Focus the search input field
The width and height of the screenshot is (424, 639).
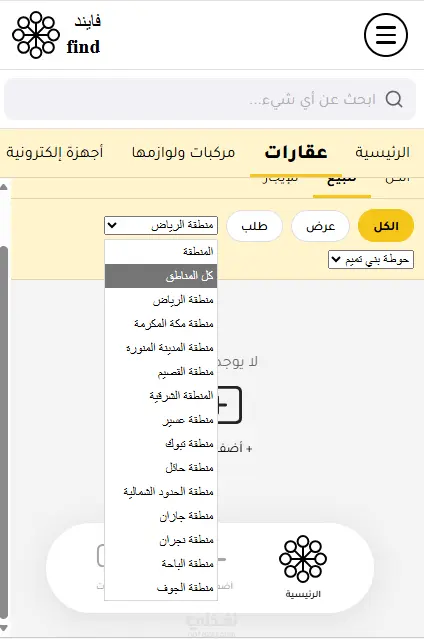(210, 99)
